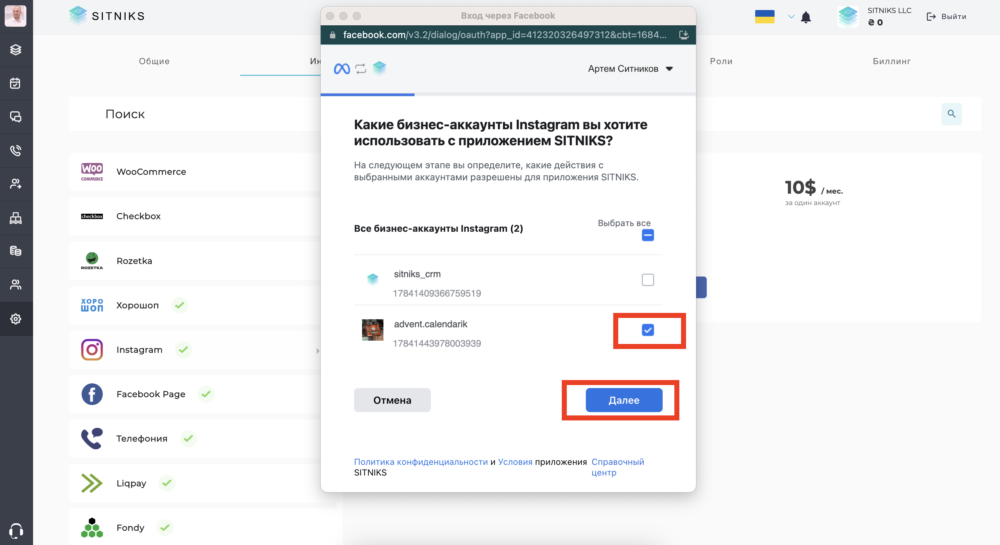
Task: Click the Выйти logout button
Action: (x=946, y=17)
